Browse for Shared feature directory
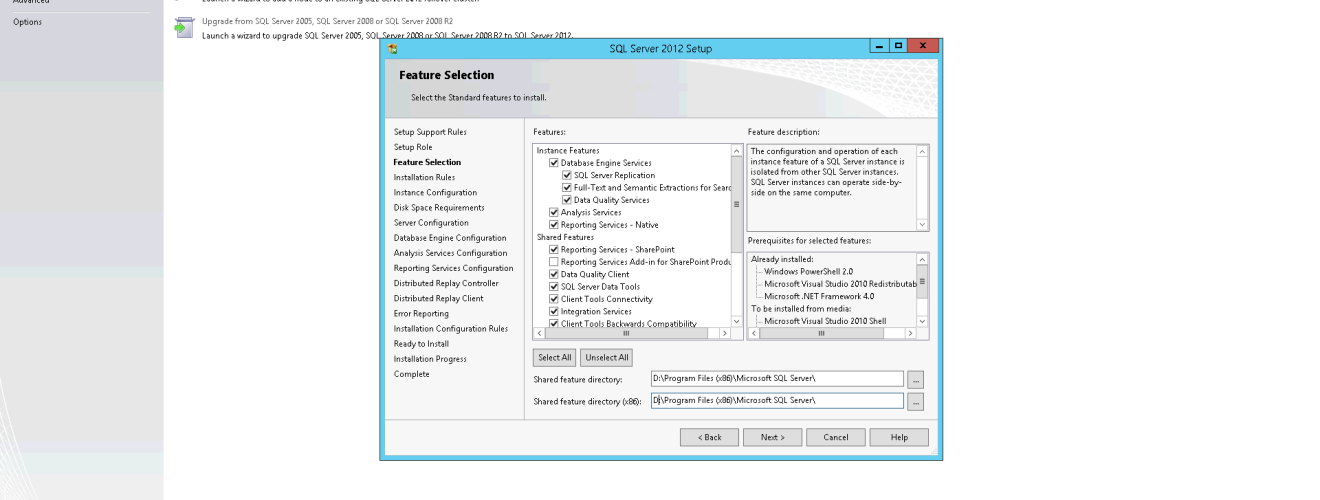This screenshot has width=1320, height=500. (915, 380)
